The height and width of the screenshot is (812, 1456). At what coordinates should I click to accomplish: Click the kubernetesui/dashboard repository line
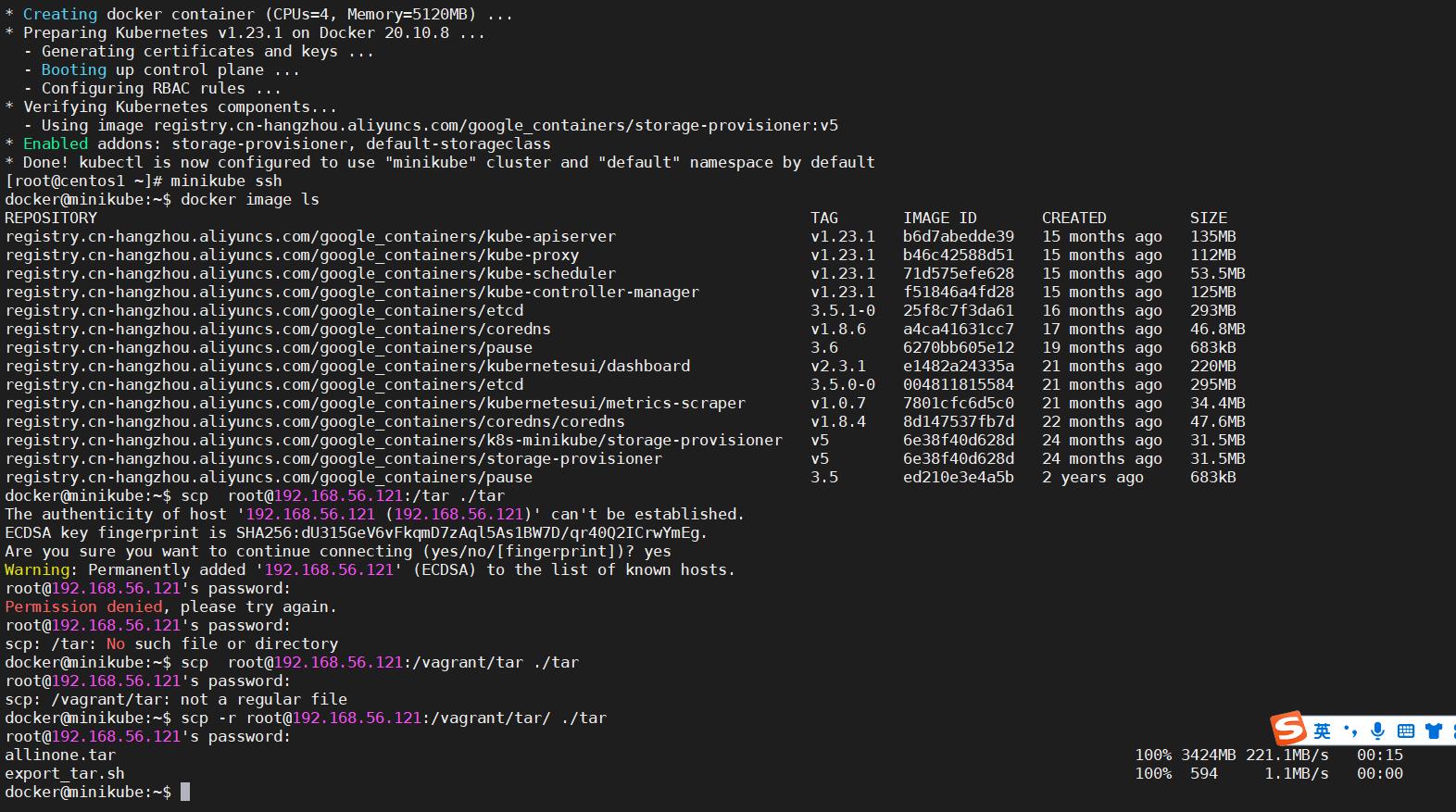pyautogui.click(x=347, y=366)
